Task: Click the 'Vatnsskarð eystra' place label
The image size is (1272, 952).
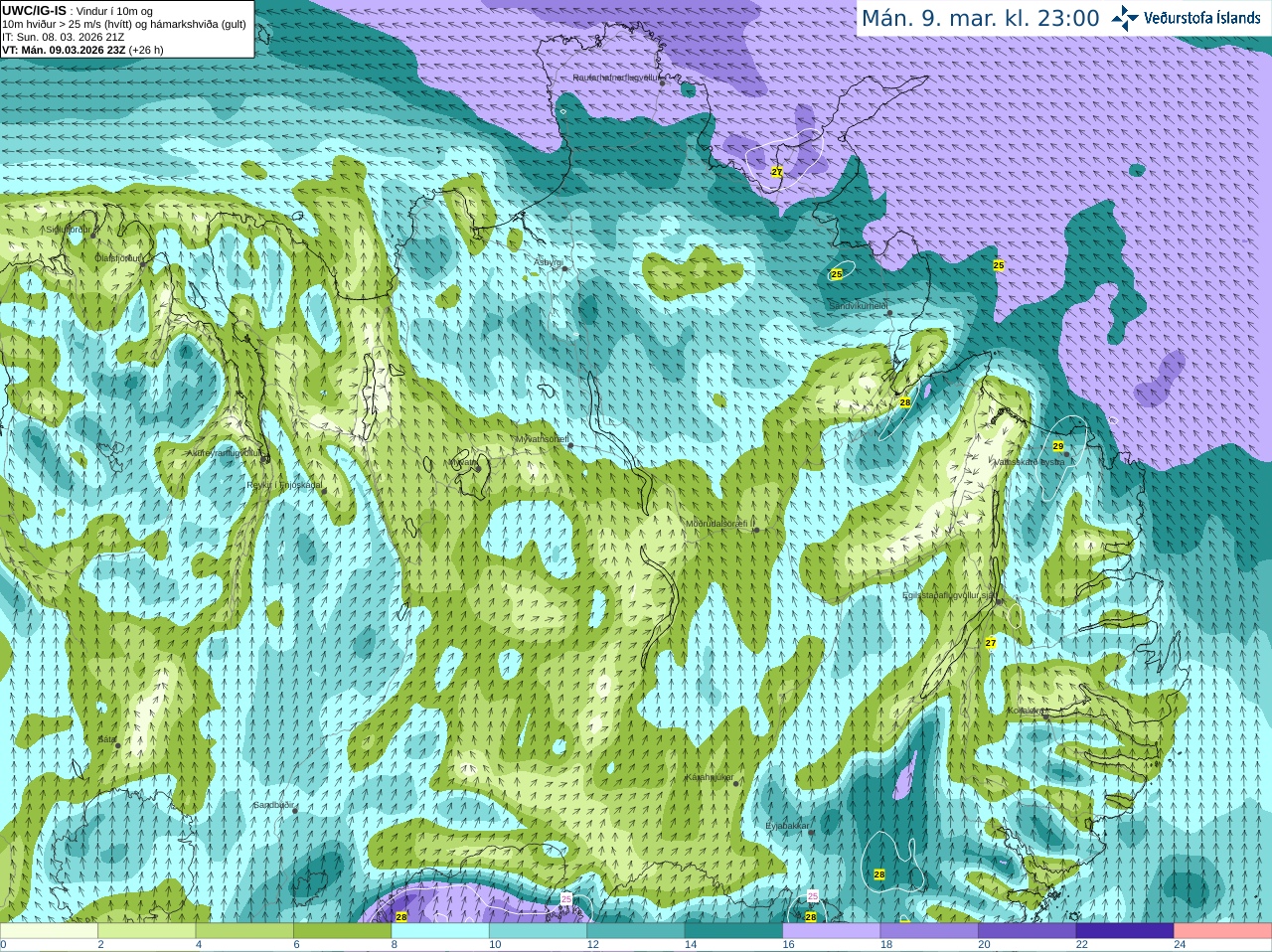Action: (x=1030, y=462)
